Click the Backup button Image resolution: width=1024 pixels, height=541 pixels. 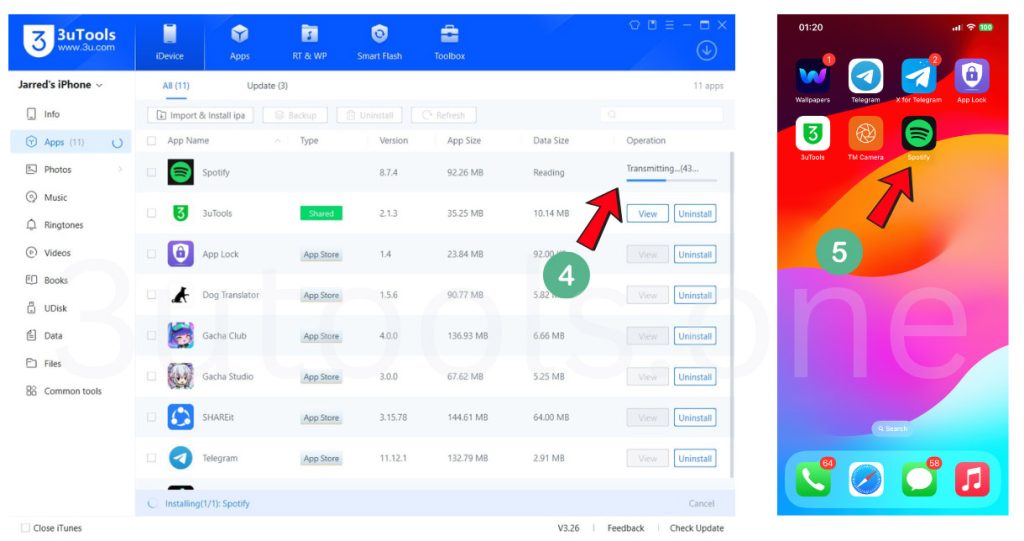point(295,115)
